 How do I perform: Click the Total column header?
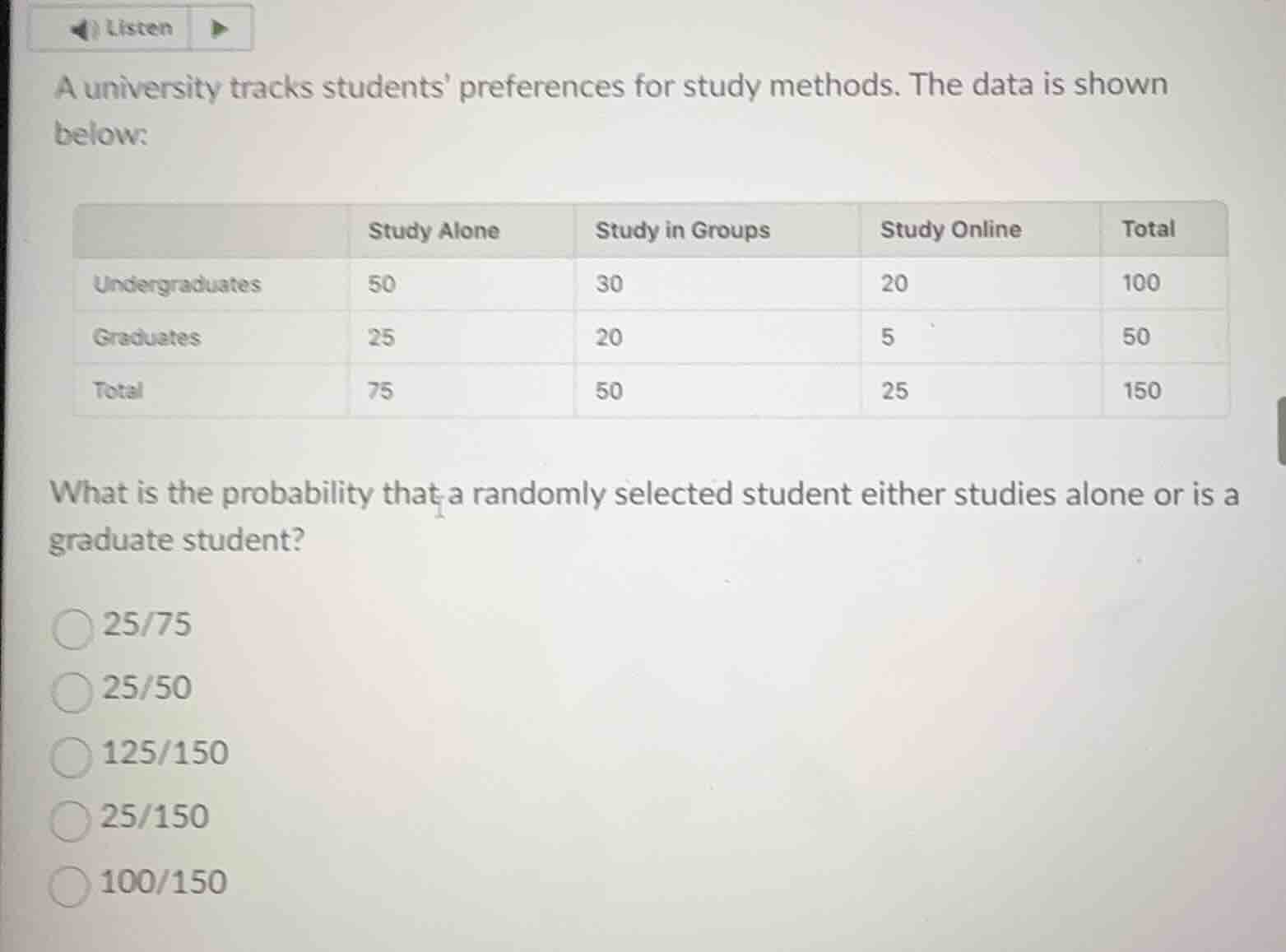[1149, 228]
